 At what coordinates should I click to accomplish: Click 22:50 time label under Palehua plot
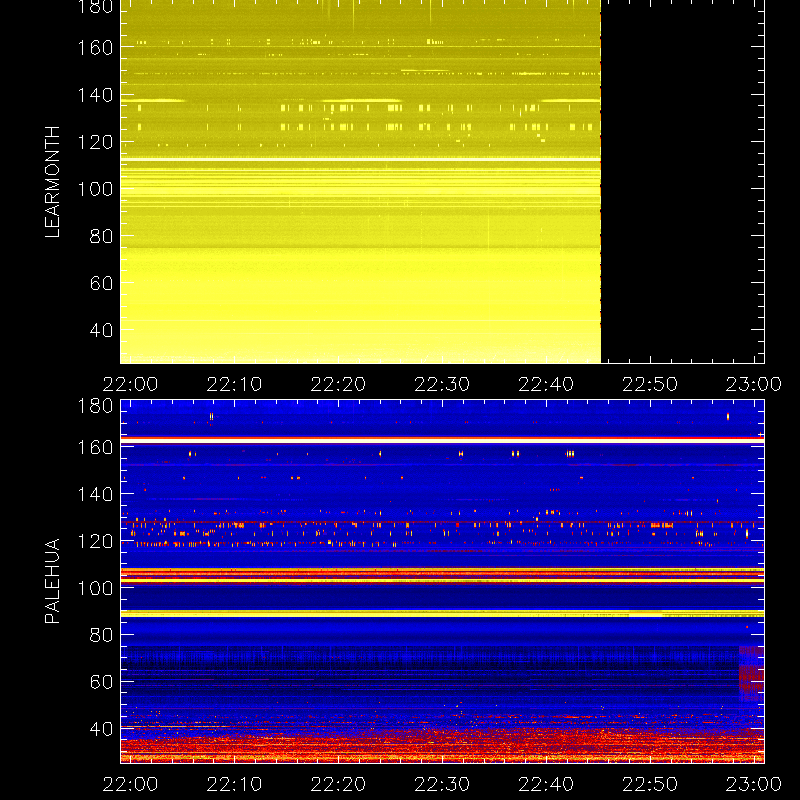point(649,784)
